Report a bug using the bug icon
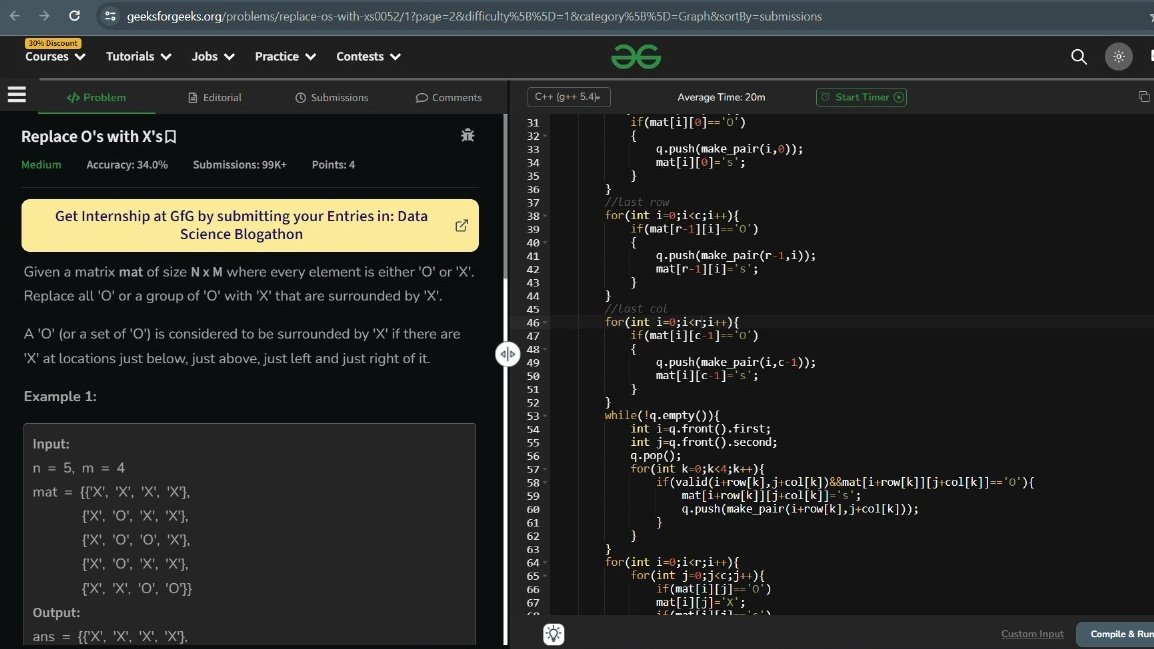Viewport: 1154px width, 649px height. coord(467,135)
